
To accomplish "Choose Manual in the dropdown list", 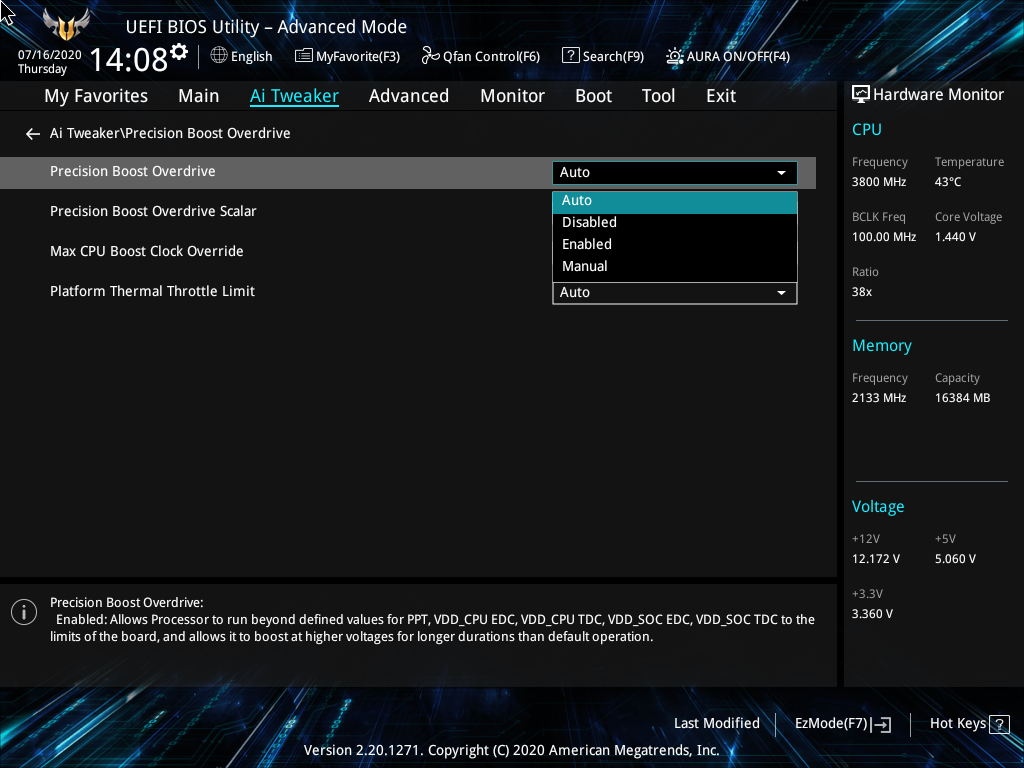I will tap(675, 266).
